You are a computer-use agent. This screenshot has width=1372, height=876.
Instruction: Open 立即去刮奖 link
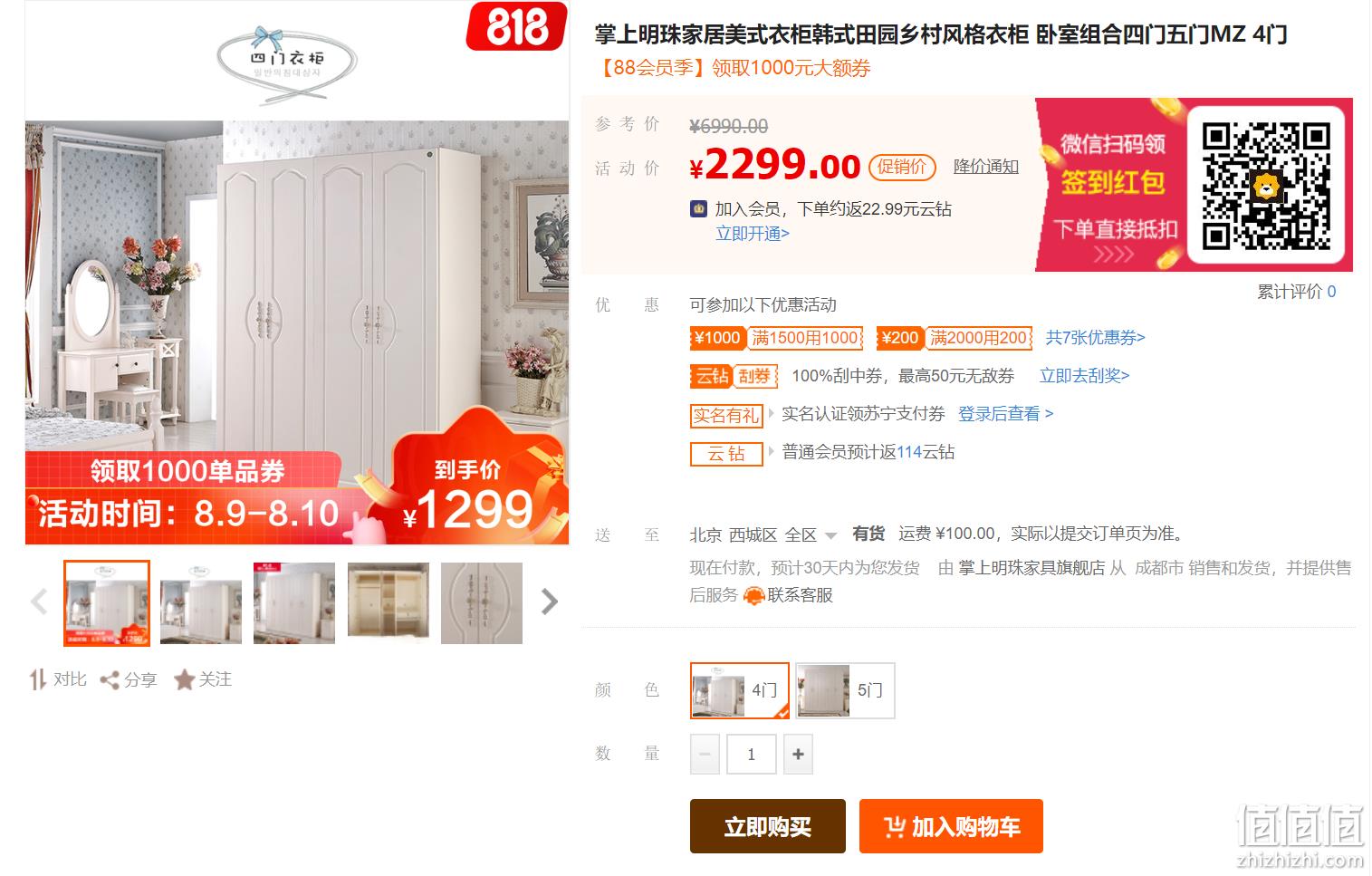(1084, 376)
